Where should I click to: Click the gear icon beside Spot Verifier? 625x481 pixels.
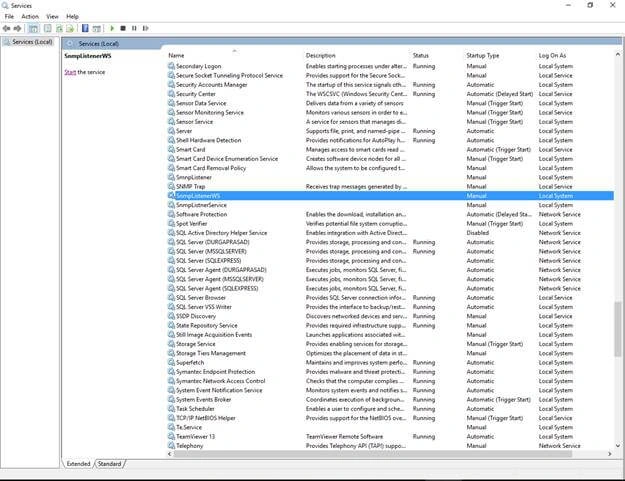click(171, 224)
